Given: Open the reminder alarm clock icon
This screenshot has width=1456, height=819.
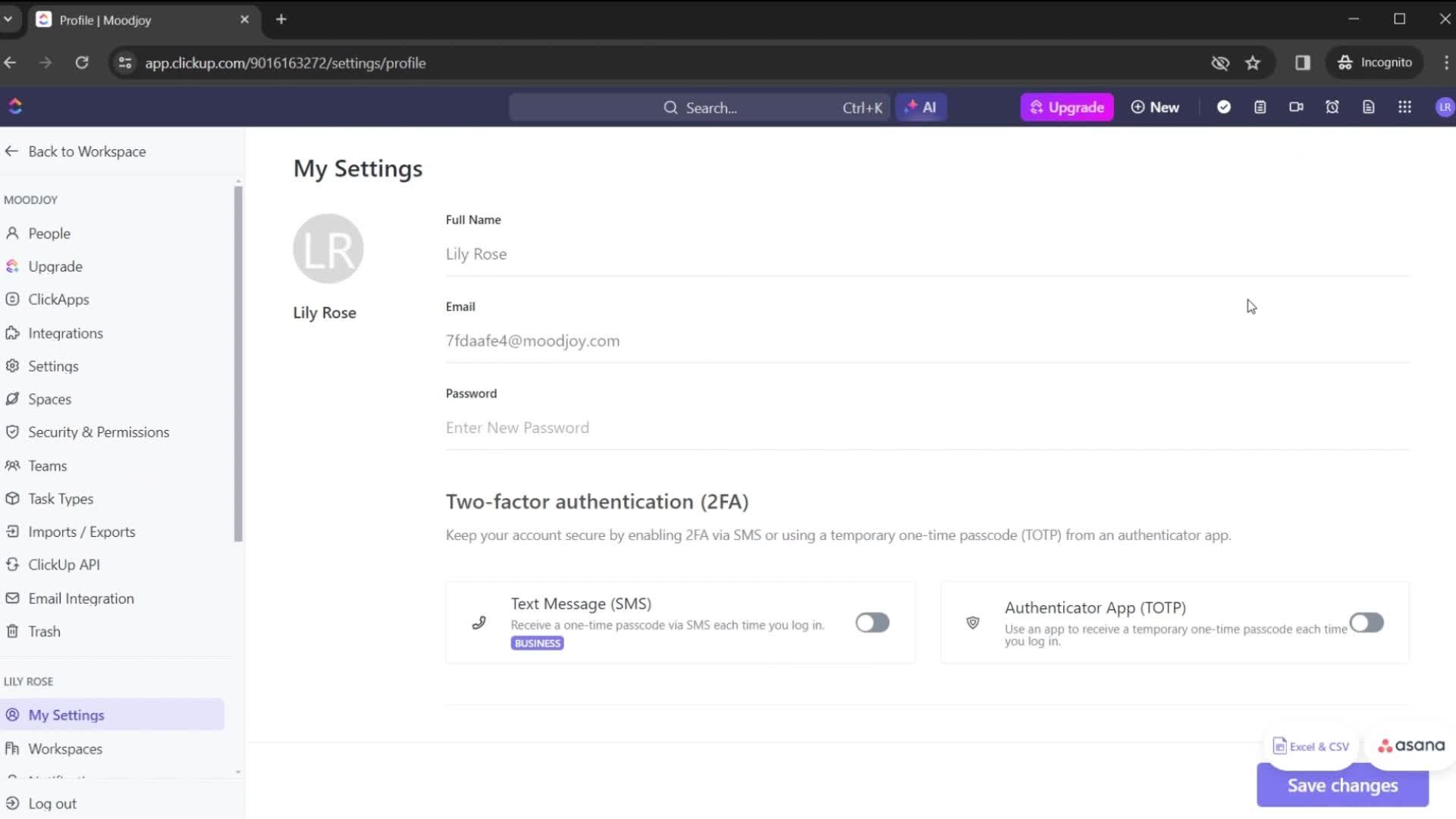Looking at the screenshot, I should coord(1332,108).
